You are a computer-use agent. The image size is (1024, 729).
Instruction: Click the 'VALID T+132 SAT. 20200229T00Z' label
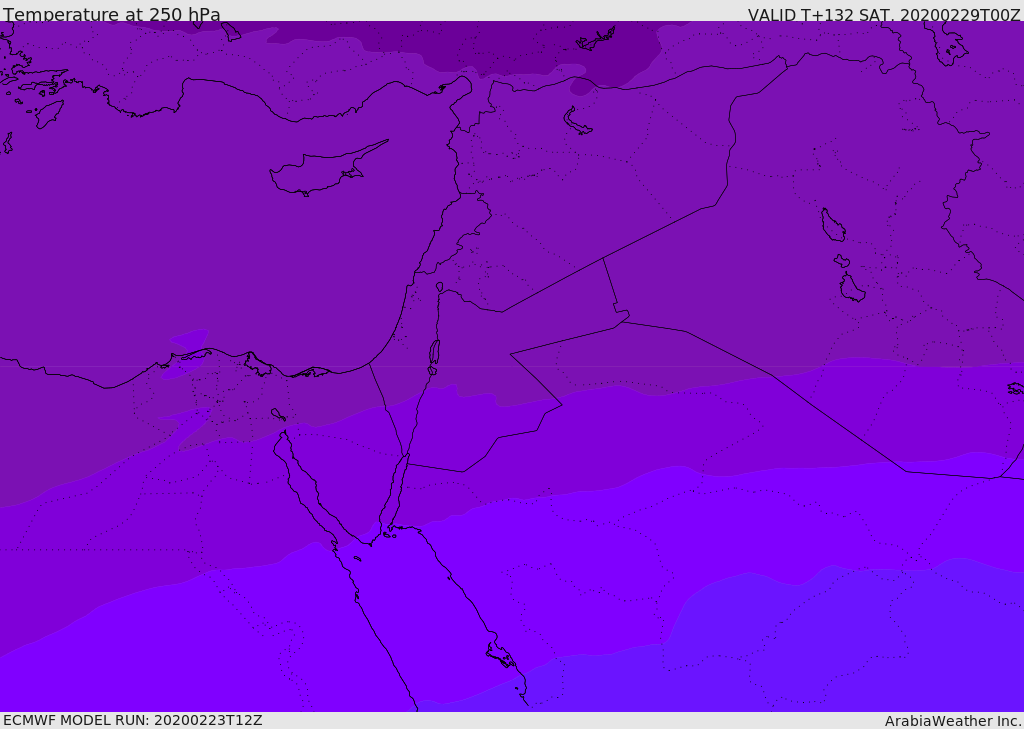pyautogui.click(x=884, y=14)
